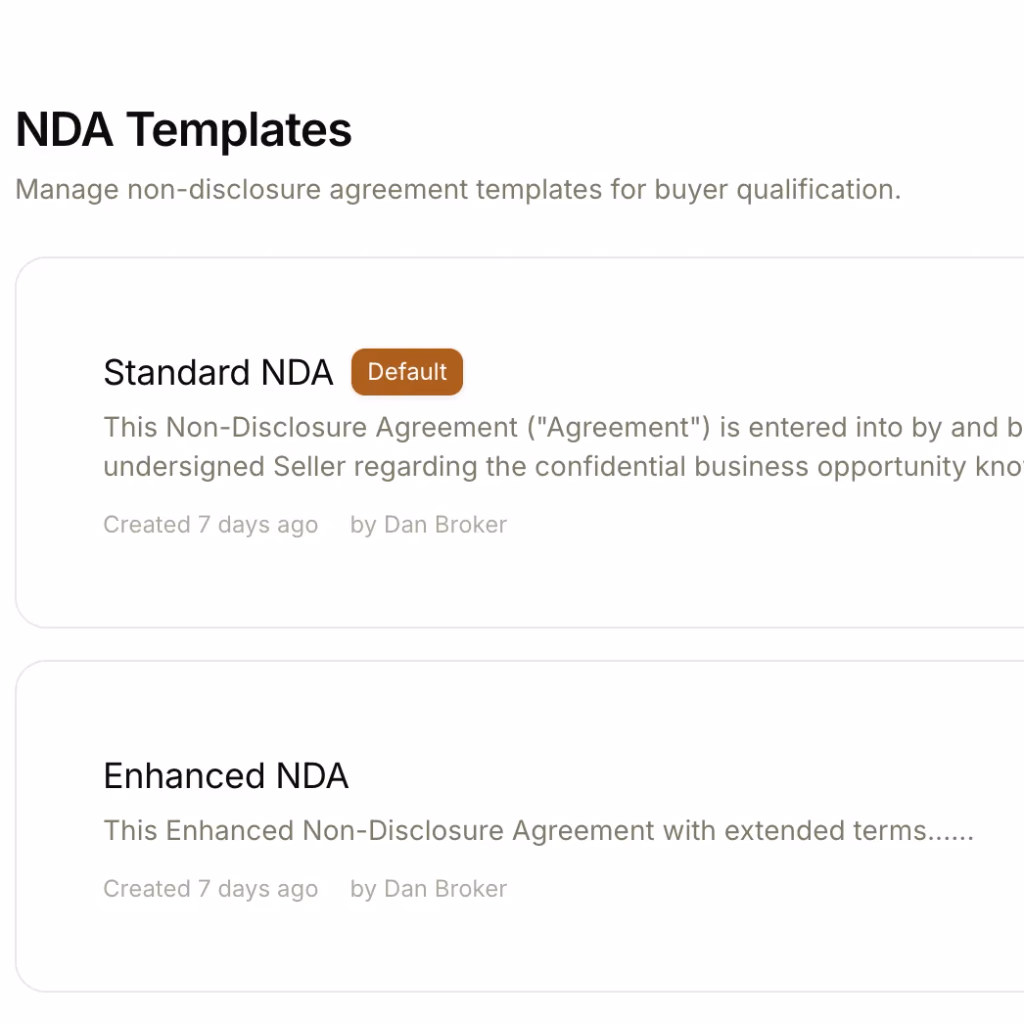Select the Enhanced NDA title
The width and height of the screenshot is (1024, 1024).
pos(226,775)
